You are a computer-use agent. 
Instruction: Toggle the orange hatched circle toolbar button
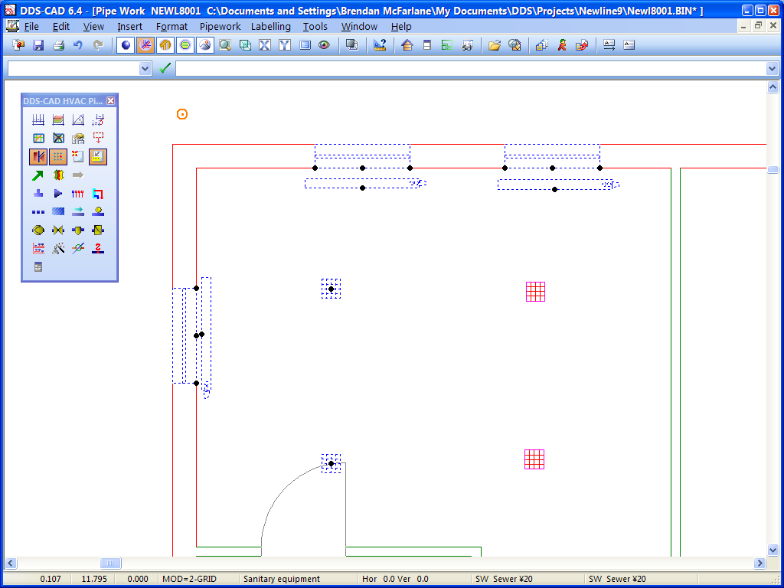(166, 46)
